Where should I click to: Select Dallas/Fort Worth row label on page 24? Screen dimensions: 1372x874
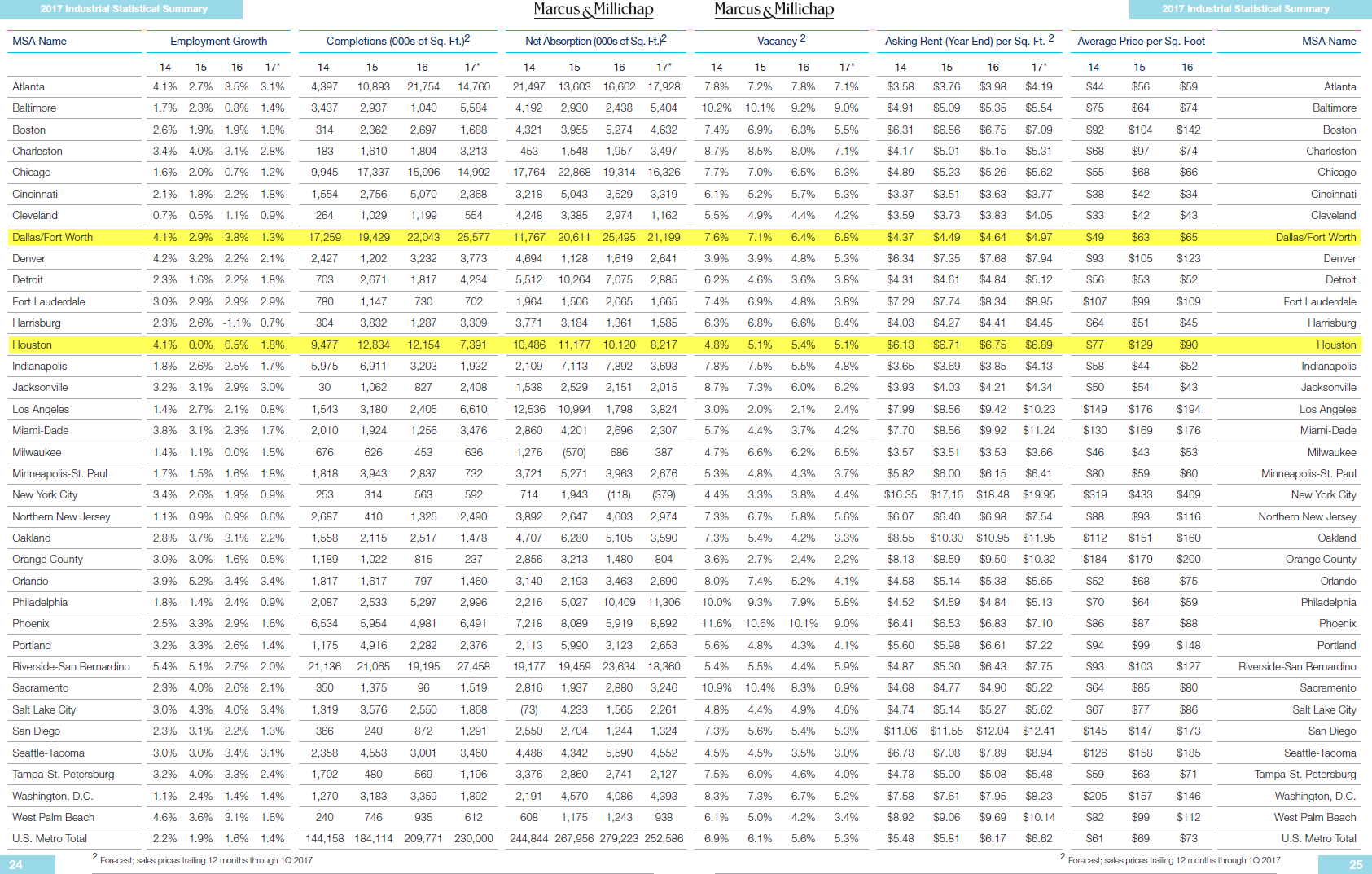(x=52, y=237)
